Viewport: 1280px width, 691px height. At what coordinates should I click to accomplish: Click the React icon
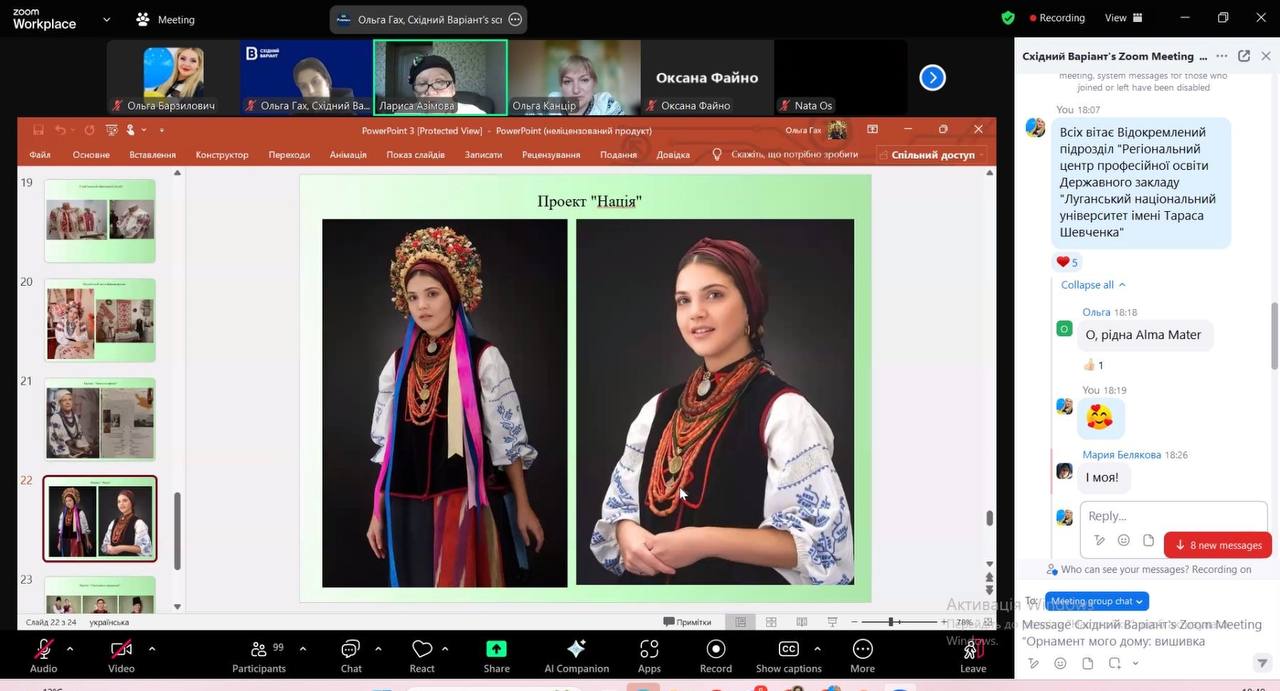click(422, 654)
